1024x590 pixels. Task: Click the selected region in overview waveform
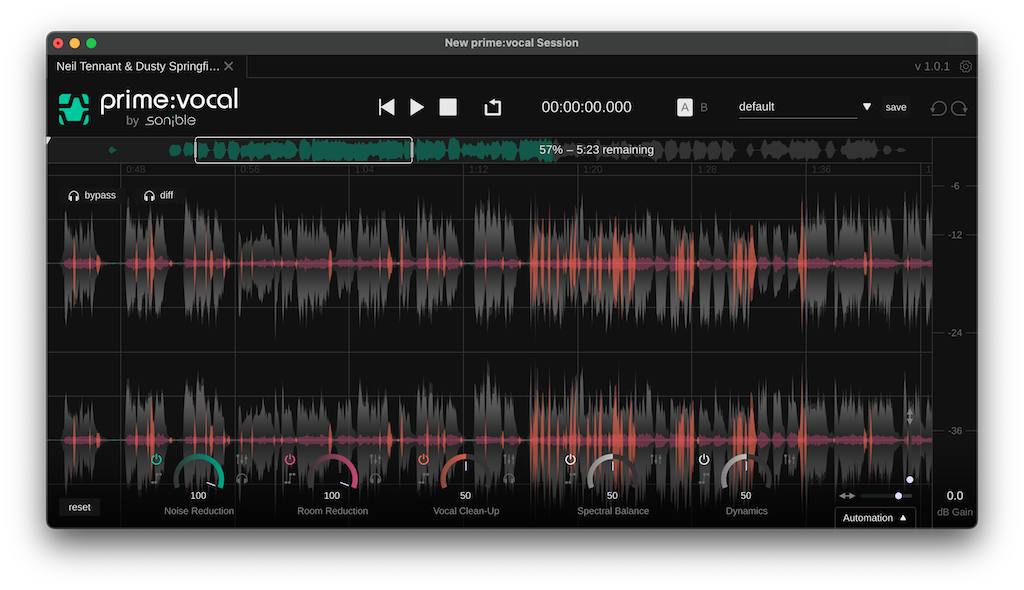(304, 150)
